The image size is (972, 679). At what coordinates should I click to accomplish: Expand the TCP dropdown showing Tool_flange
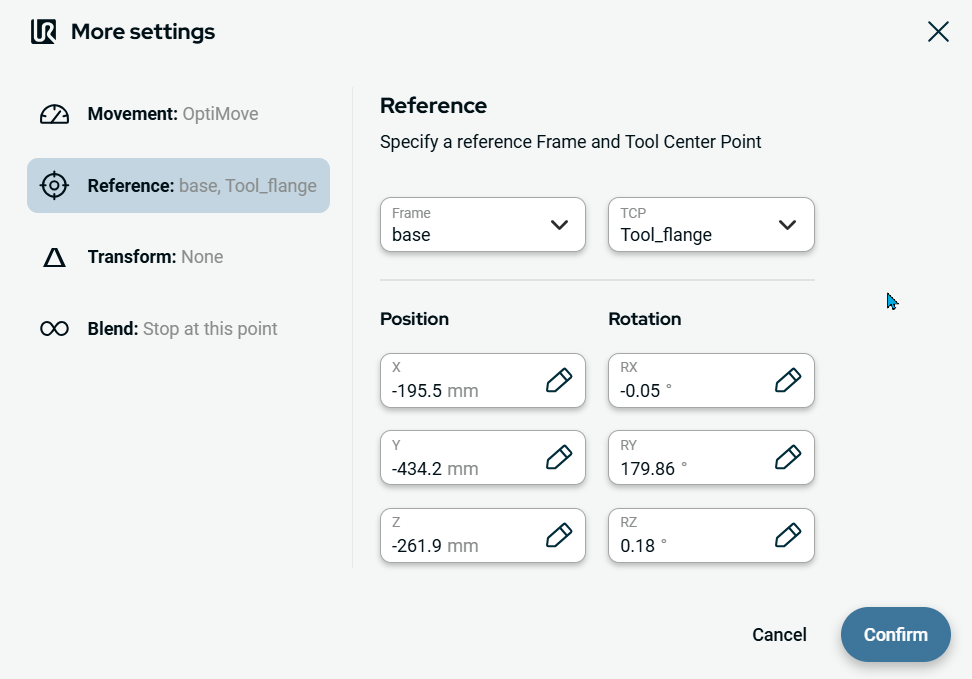(x=711, y=225)
